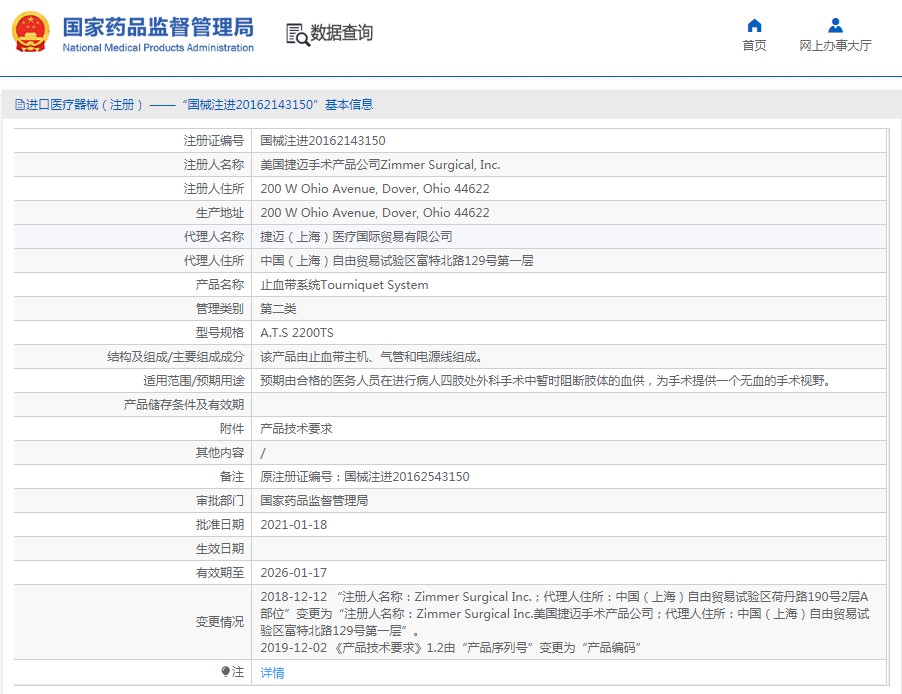The image size is (902, 694).
Task: Click the 审批部门 row label
Action: pos(220,501)
